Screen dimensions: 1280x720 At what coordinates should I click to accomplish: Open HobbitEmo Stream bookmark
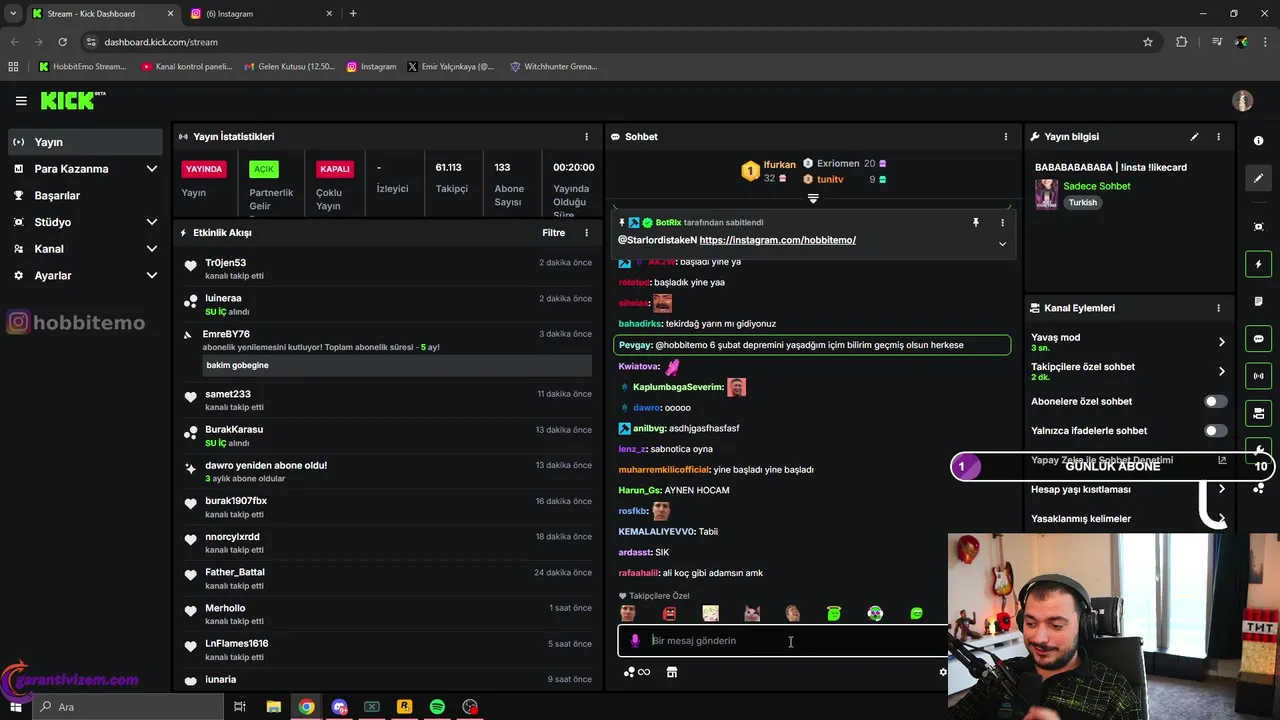pyautogui.click(x=82, y=67)
